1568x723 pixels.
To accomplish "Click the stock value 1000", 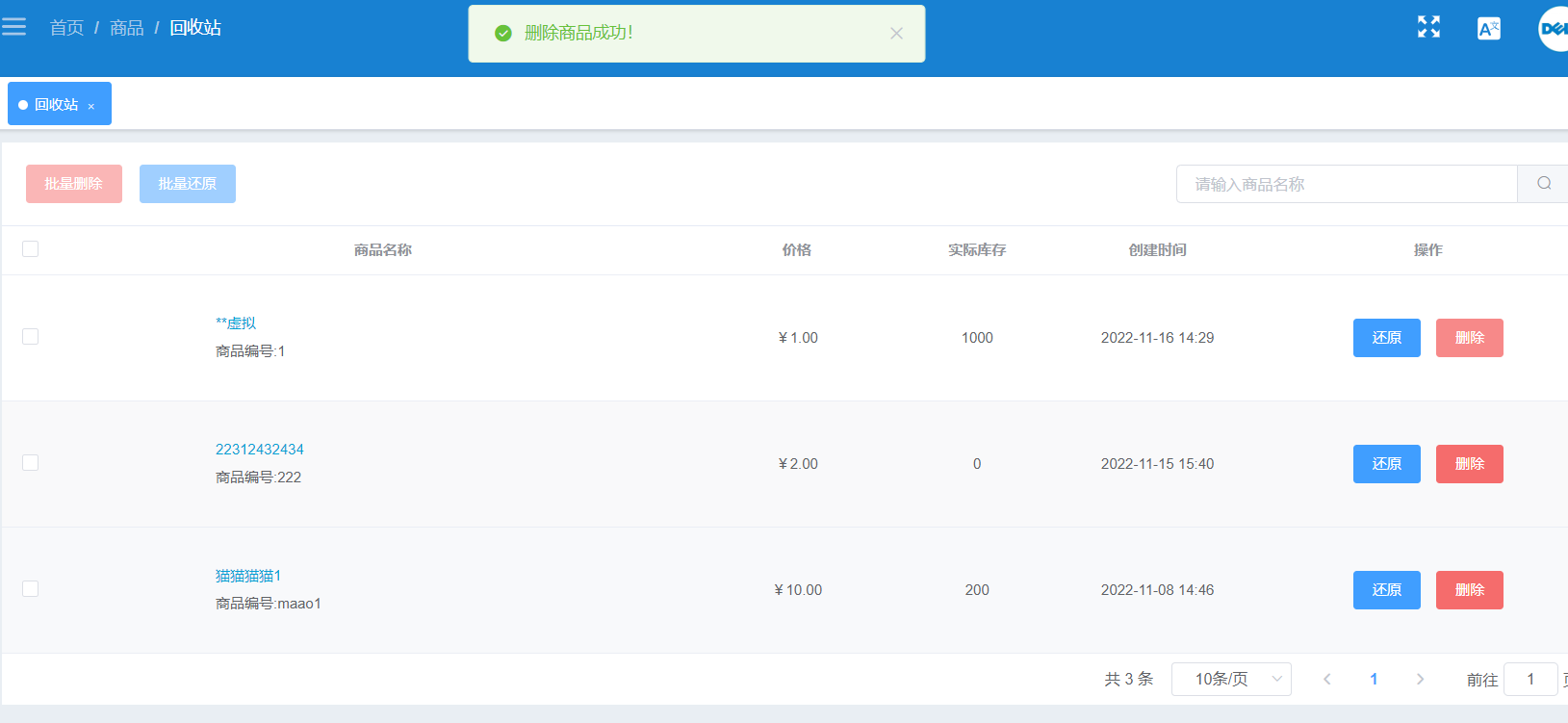I will pos(977,338).
